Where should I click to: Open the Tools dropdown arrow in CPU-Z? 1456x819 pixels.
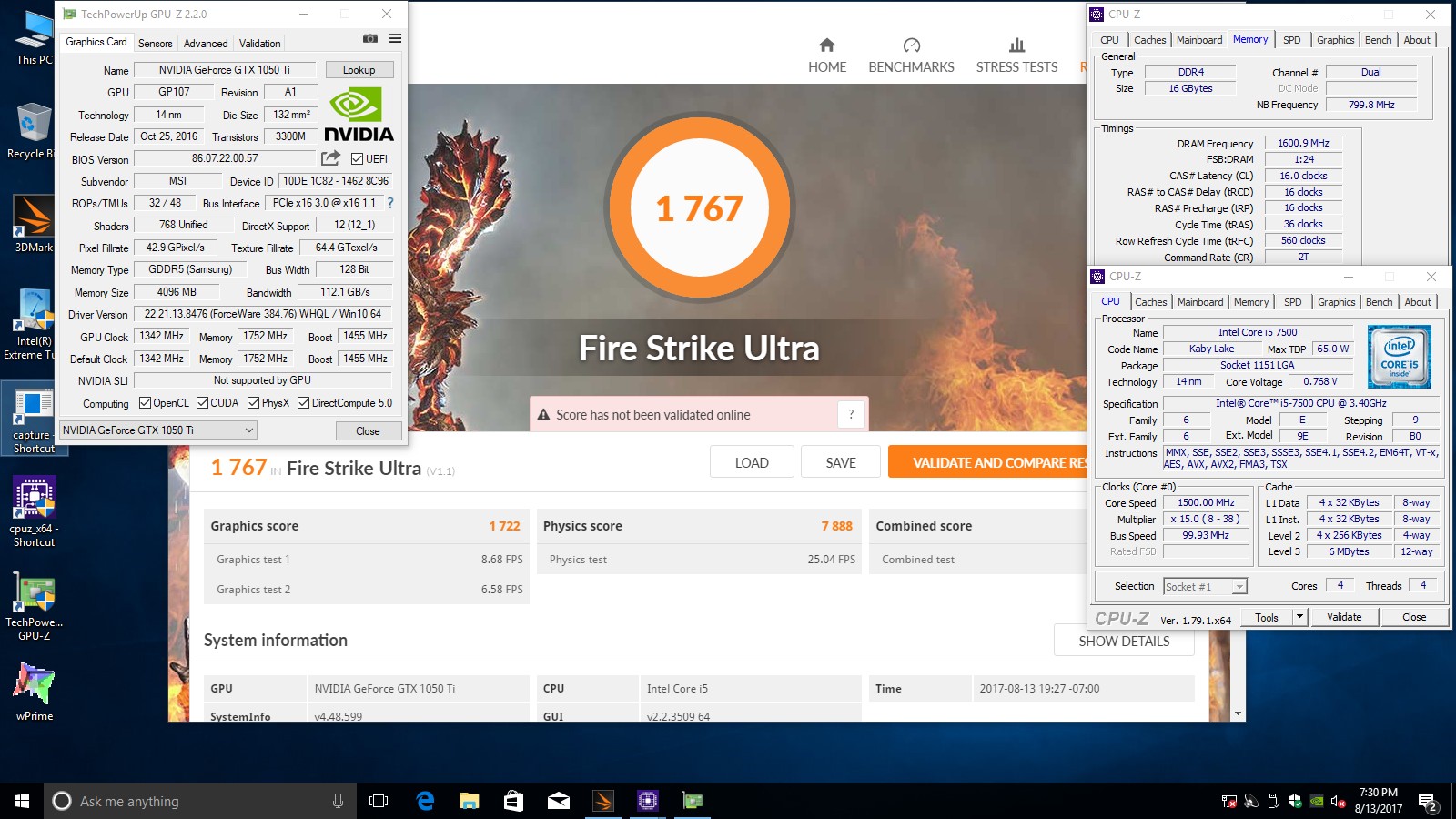pyautogui.click(x=1299, y=617)
